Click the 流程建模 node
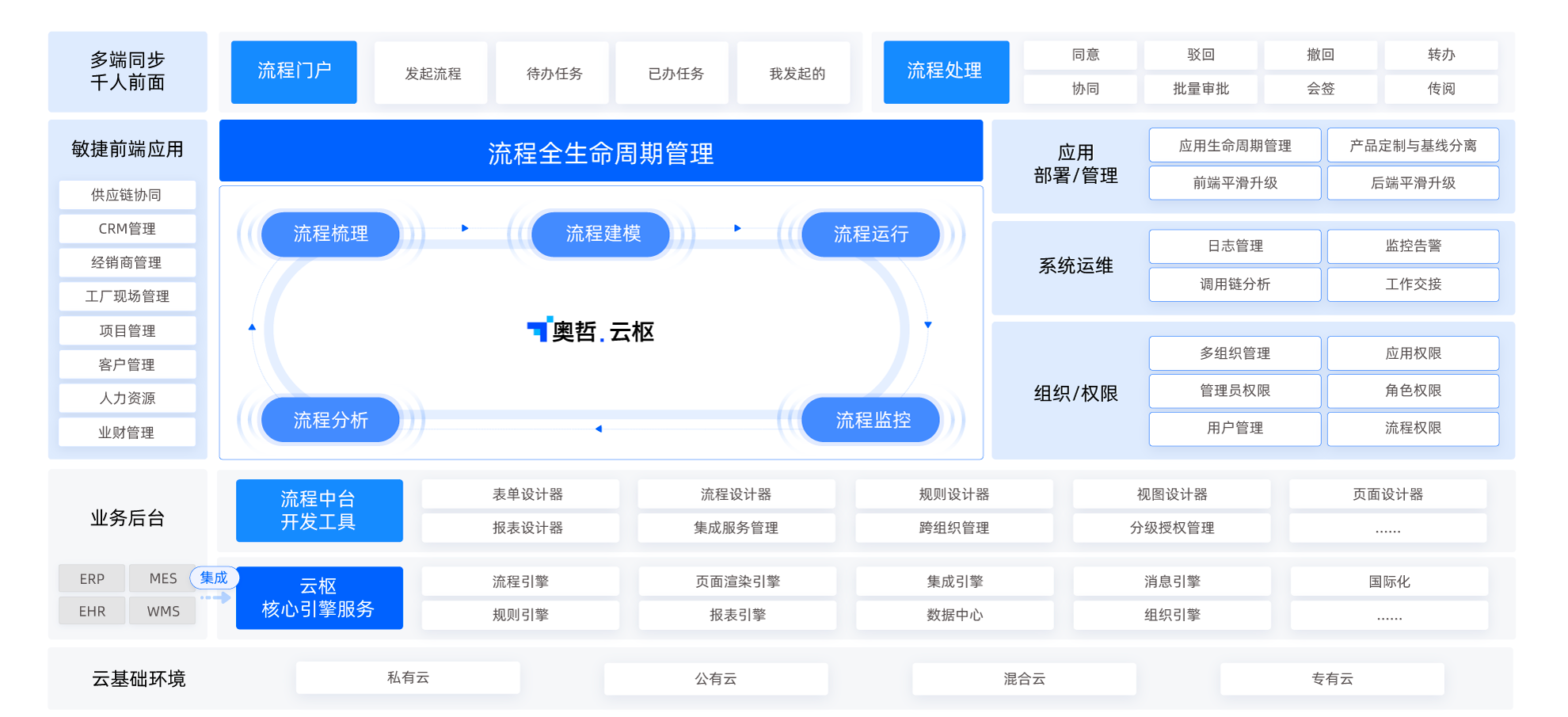The height and width of the screenshot is (717, 1568). [x=599, y=234]
